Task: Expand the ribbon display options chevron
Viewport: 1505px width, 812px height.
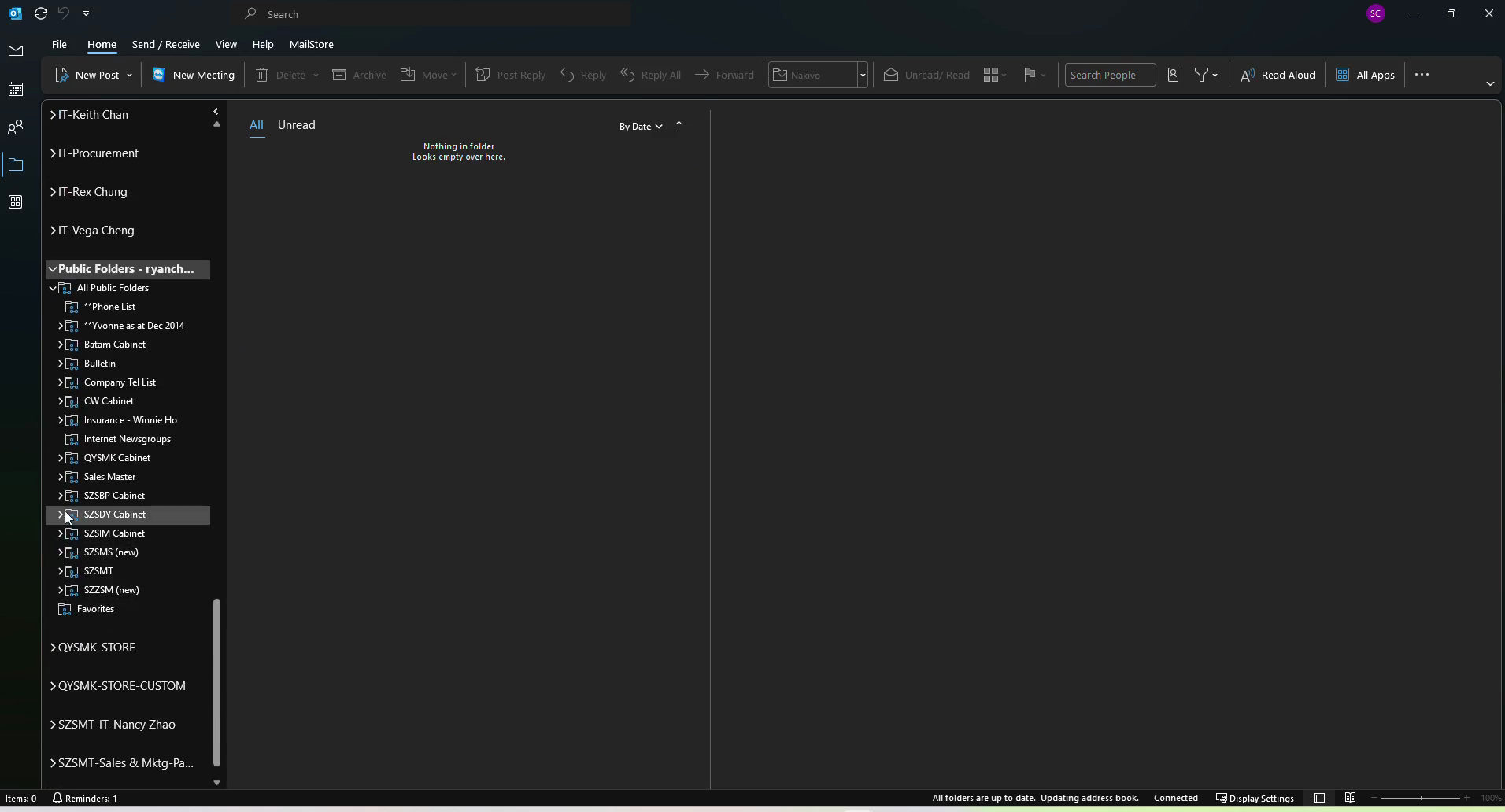Action: (x=1490, y=83)
